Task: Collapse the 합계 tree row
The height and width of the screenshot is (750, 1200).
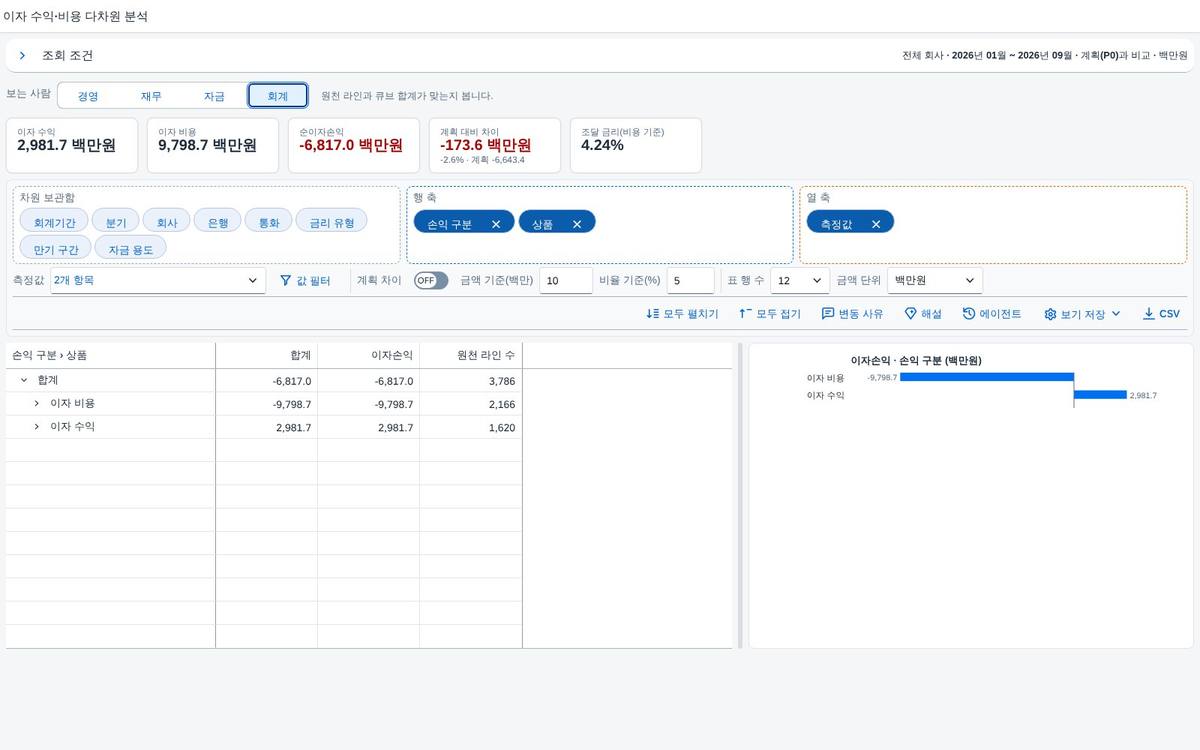Action: (23, 381)
